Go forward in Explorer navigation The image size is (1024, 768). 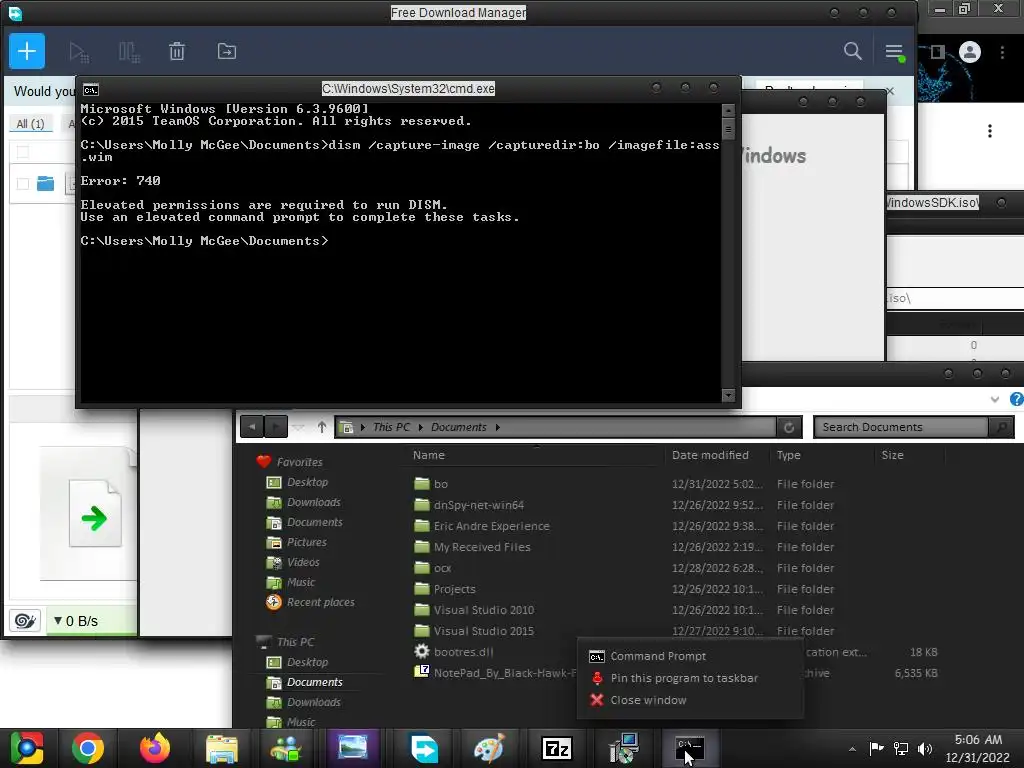tap(275, 427)
